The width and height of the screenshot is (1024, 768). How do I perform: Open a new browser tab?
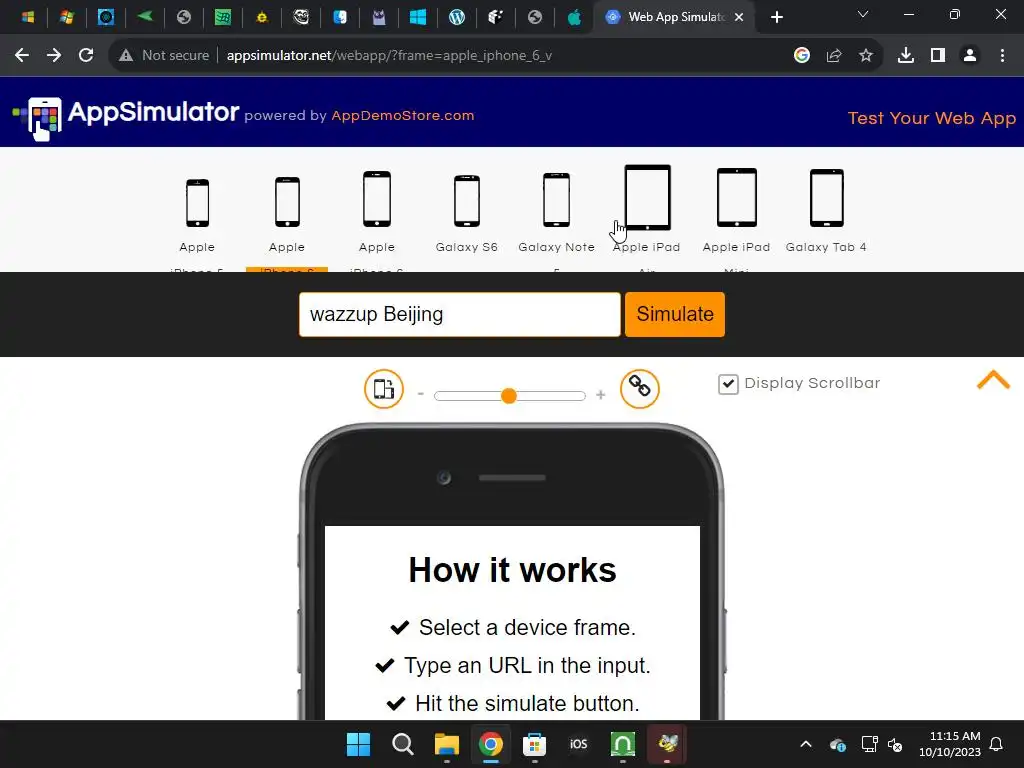pos(776,18)
